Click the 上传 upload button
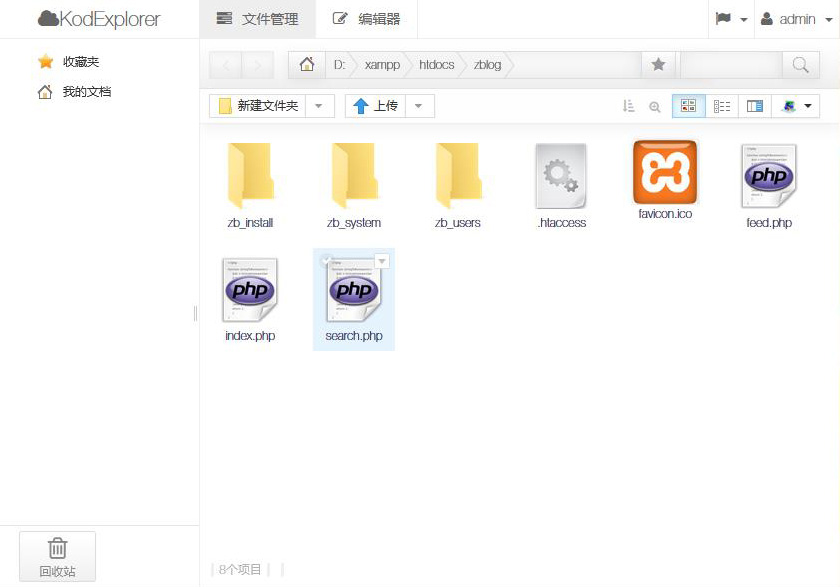This screenshot has width=840, height=587. pyautogui.click(x=375, y=106)
